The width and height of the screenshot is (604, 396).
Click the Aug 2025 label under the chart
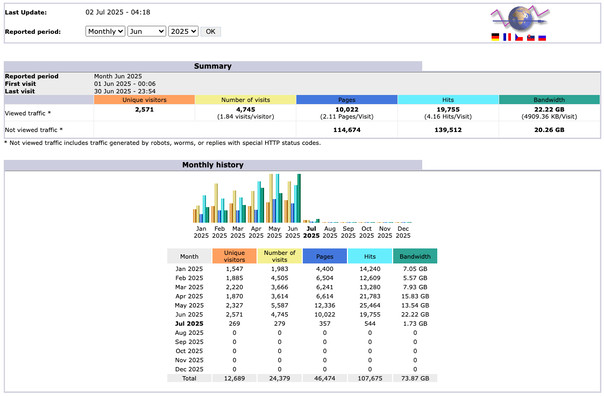330,232
